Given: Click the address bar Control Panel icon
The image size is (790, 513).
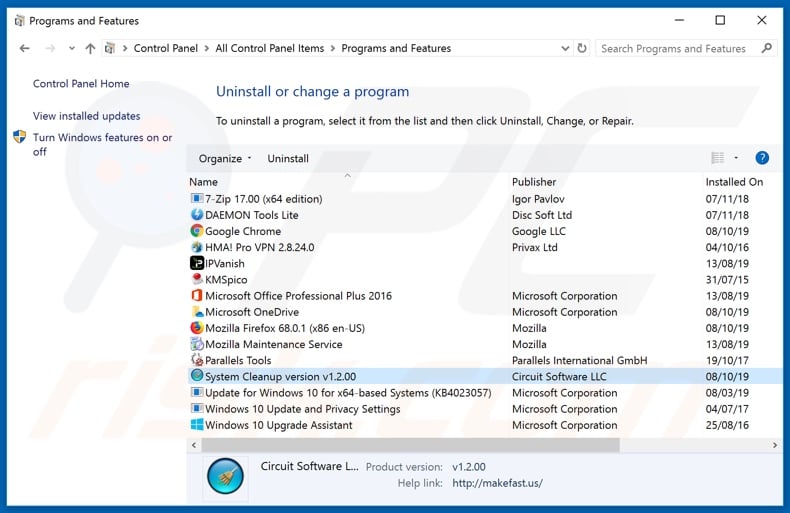Looking at the screenshot, I should pos(110,48).
